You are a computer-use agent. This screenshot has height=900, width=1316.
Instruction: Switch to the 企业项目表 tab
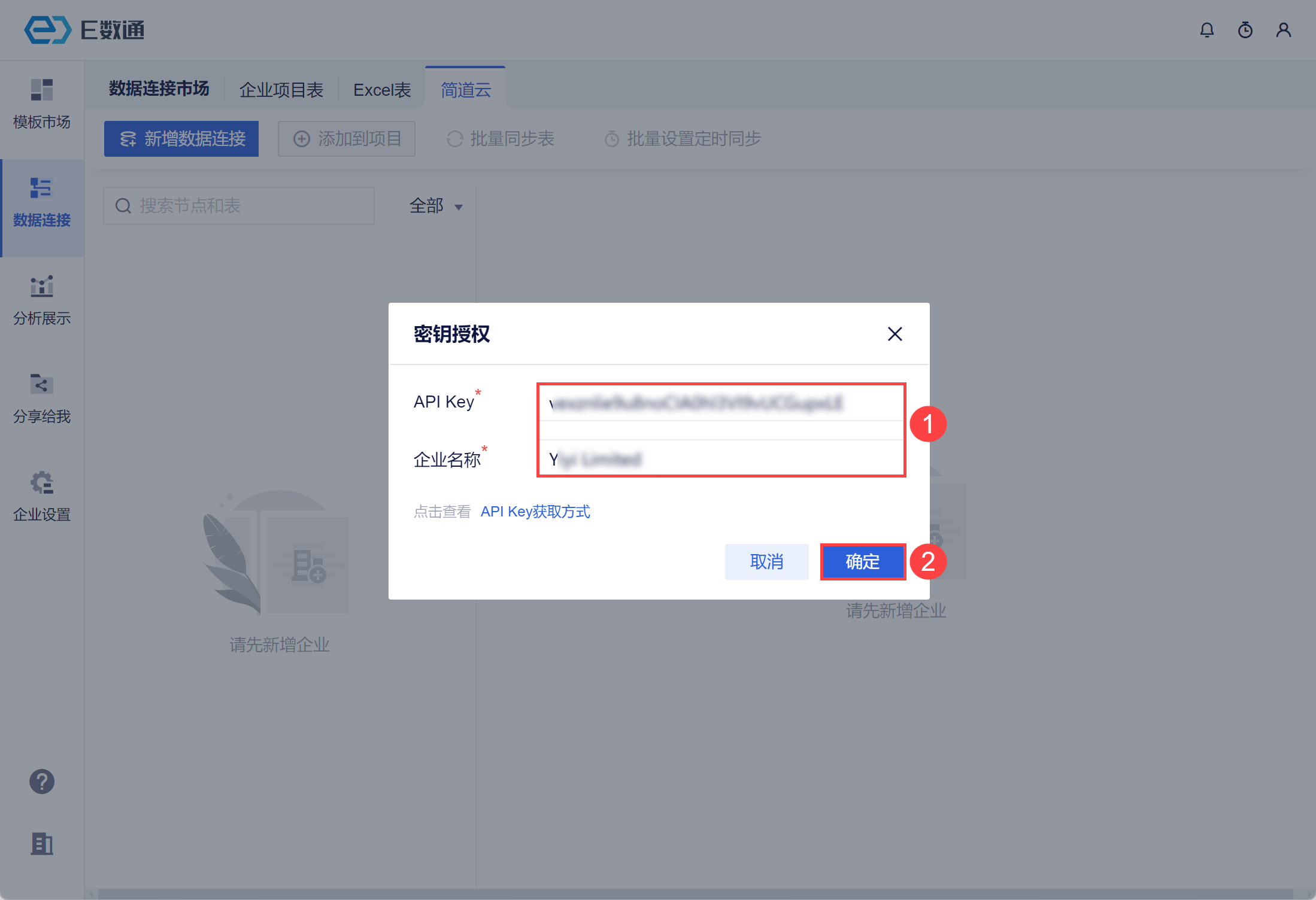(x=281, y=90)
